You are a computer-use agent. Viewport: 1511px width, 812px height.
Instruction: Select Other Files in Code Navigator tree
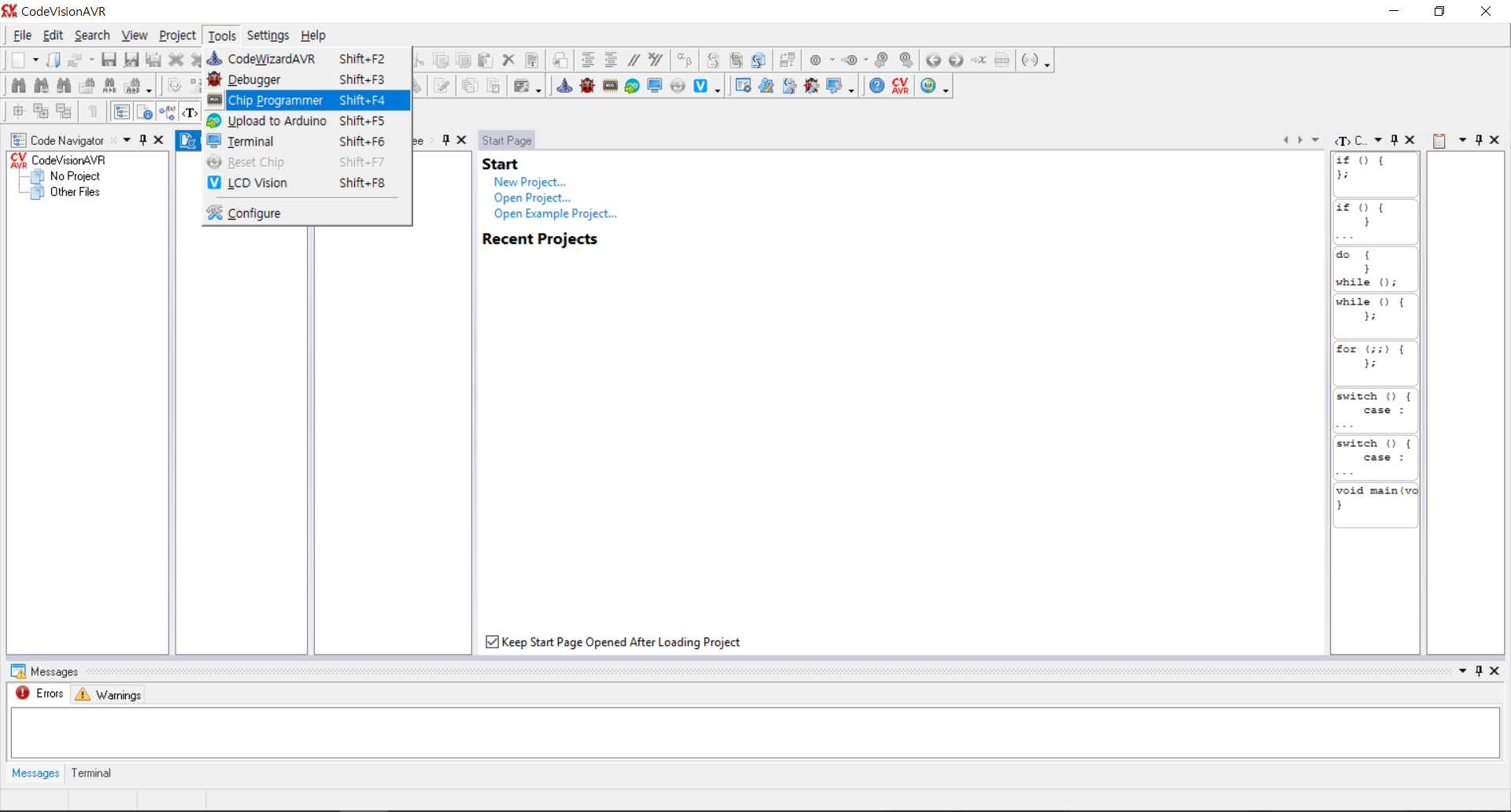click(x=75, y=192)
